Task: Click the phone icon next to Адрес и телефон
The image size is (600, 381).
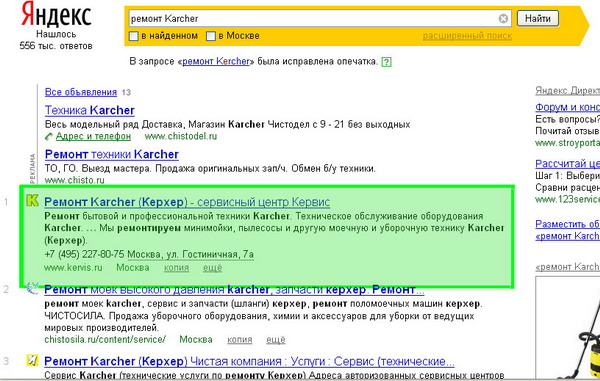Action: click(x=49, y=136)
